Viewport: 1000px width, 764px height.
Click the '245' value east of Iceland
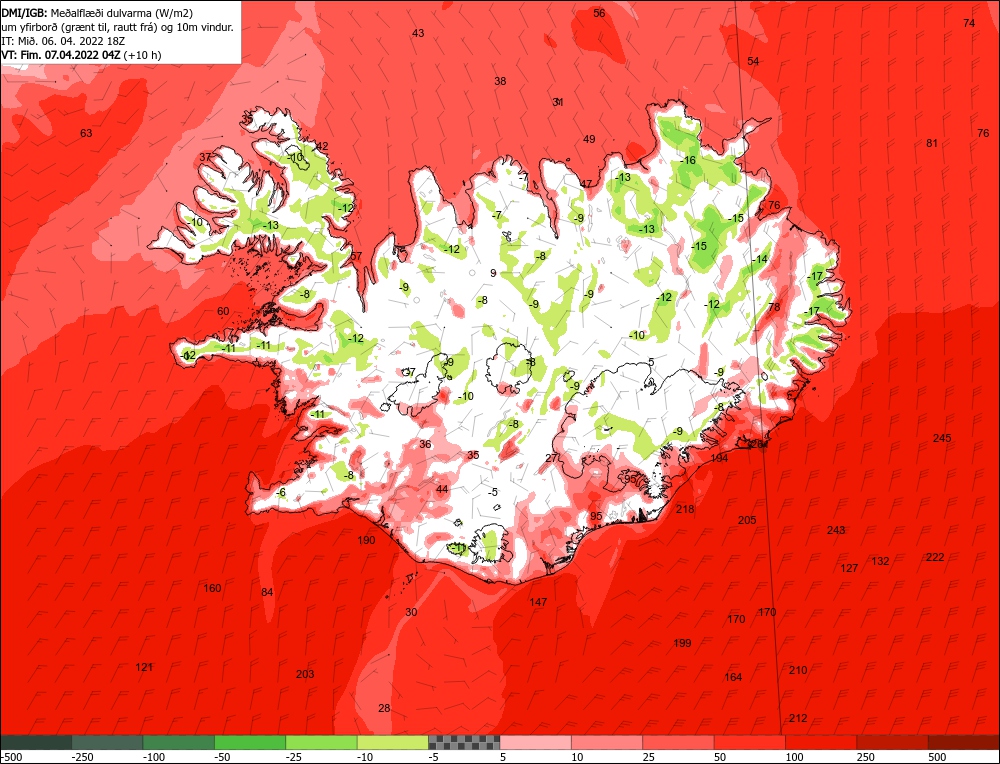click(942, 438)
